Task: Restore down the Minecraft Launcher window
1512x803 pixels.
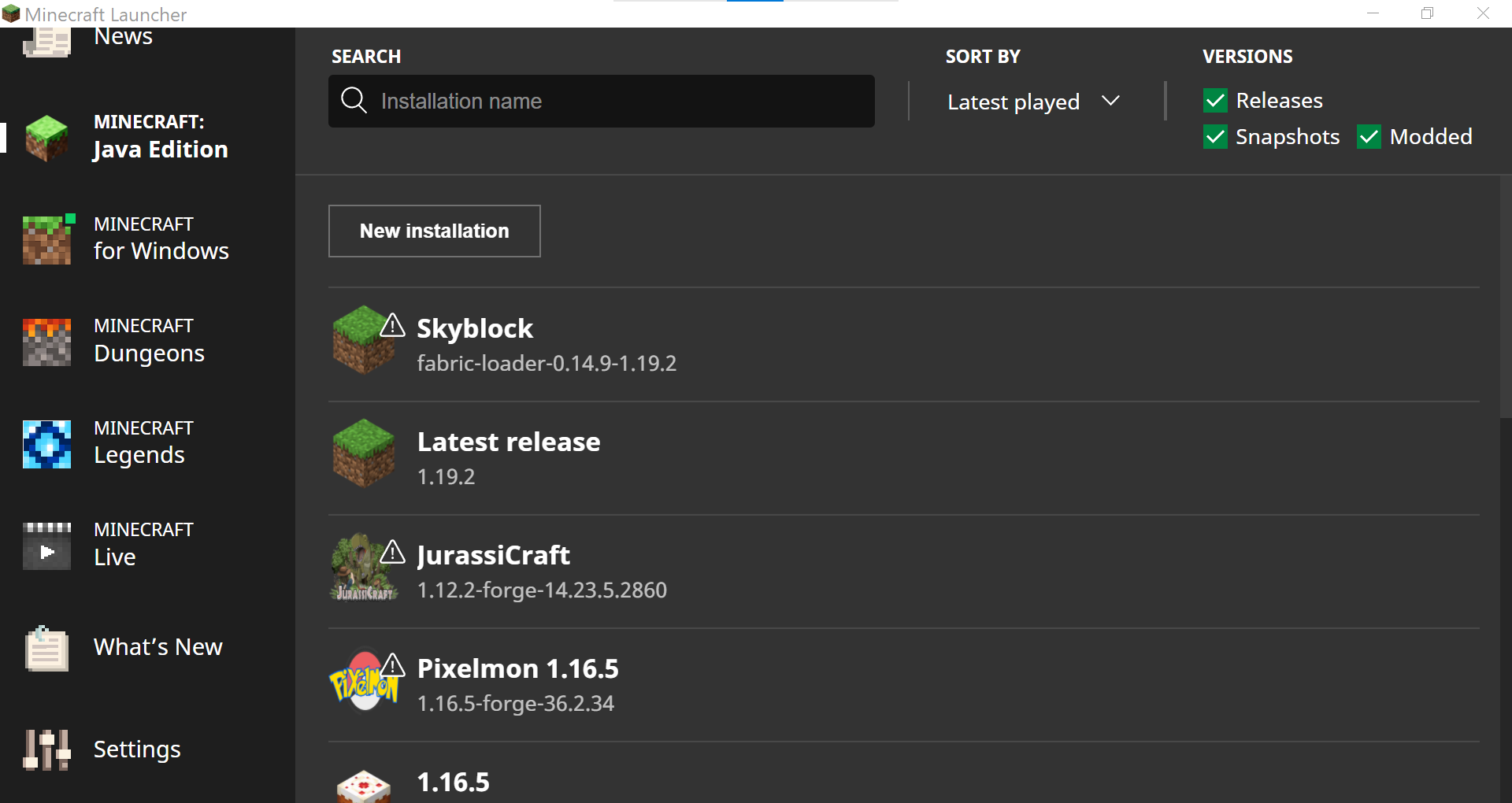Action: coord(1427,13)
